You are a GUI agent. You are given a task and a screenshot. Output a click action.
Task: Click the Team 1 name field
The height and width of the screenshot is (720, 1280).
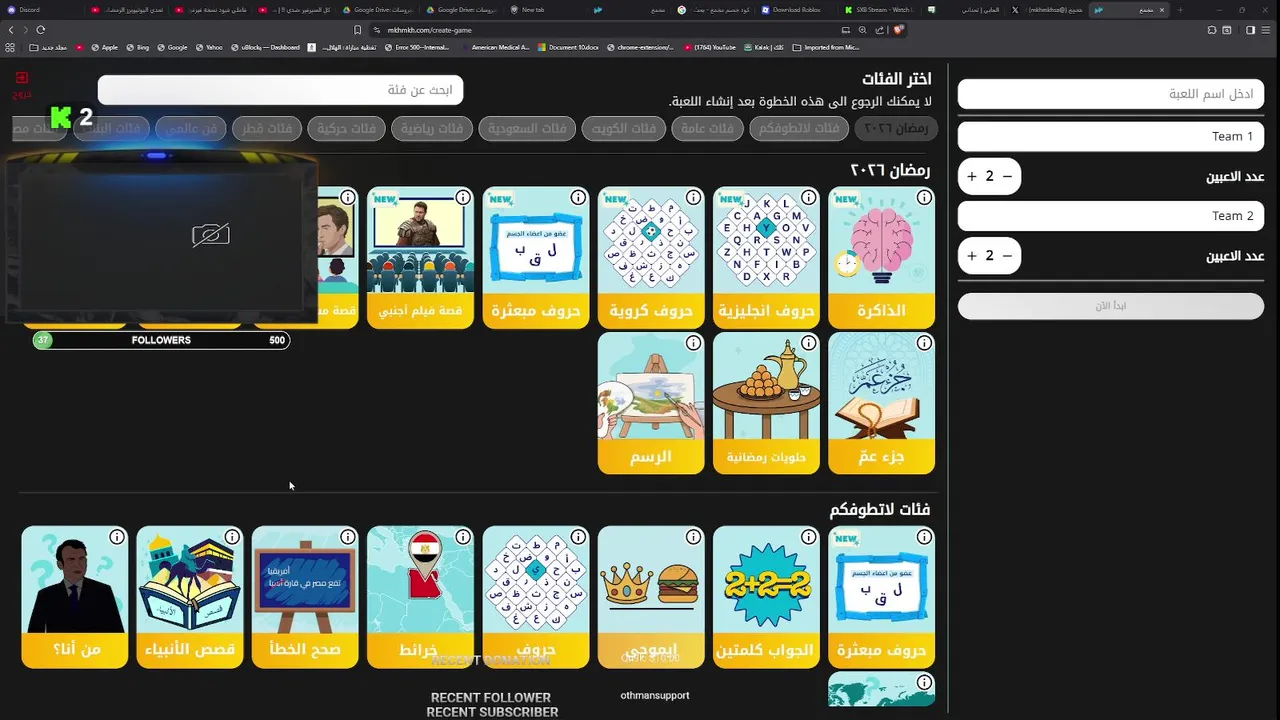coord(1110,136)
